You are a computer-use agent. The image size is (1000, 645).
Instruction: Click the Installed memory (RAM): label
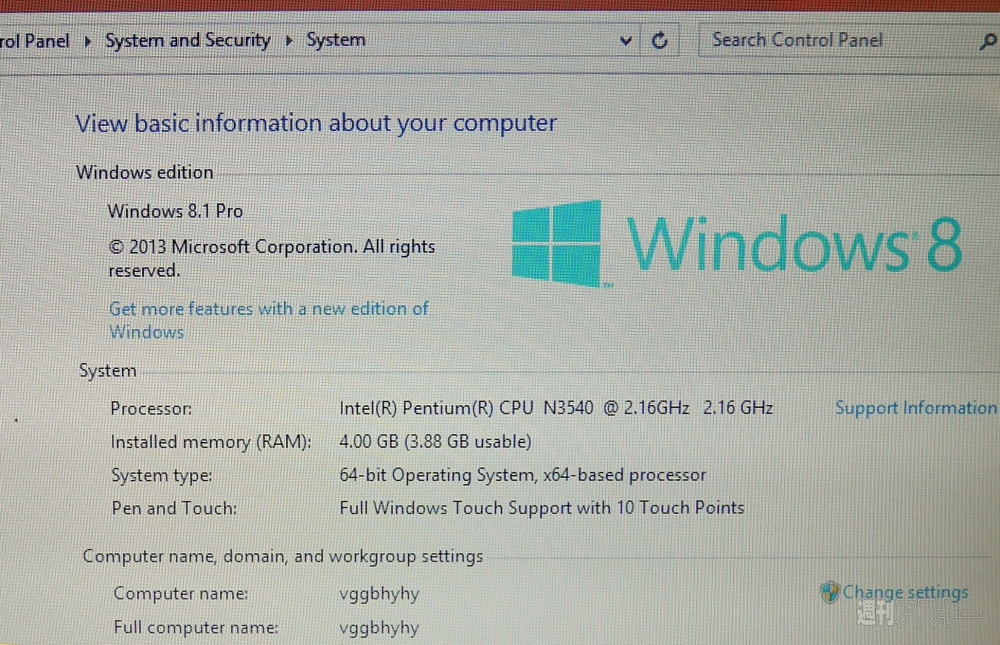point(211,442)
